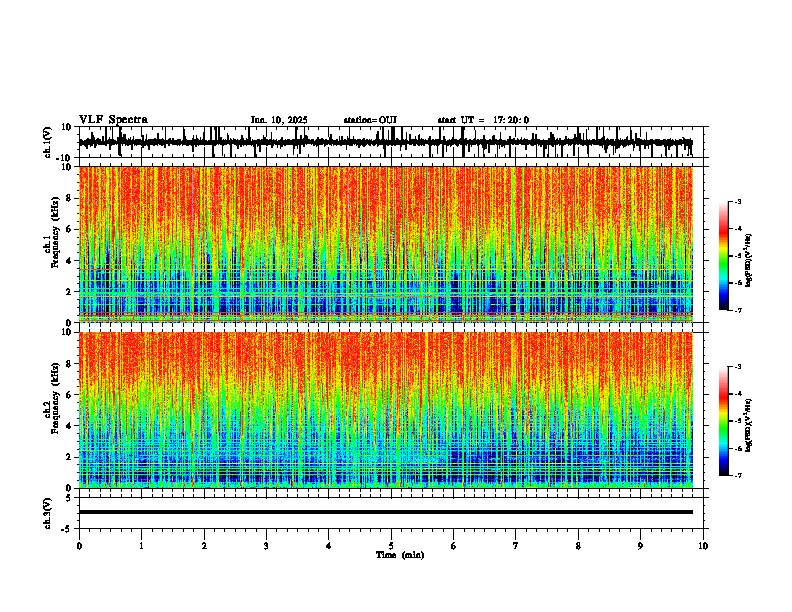Click the 'ch.3(V)' axis label
The width and height of the screenshot is (792, 612).
tap(48, 513)
